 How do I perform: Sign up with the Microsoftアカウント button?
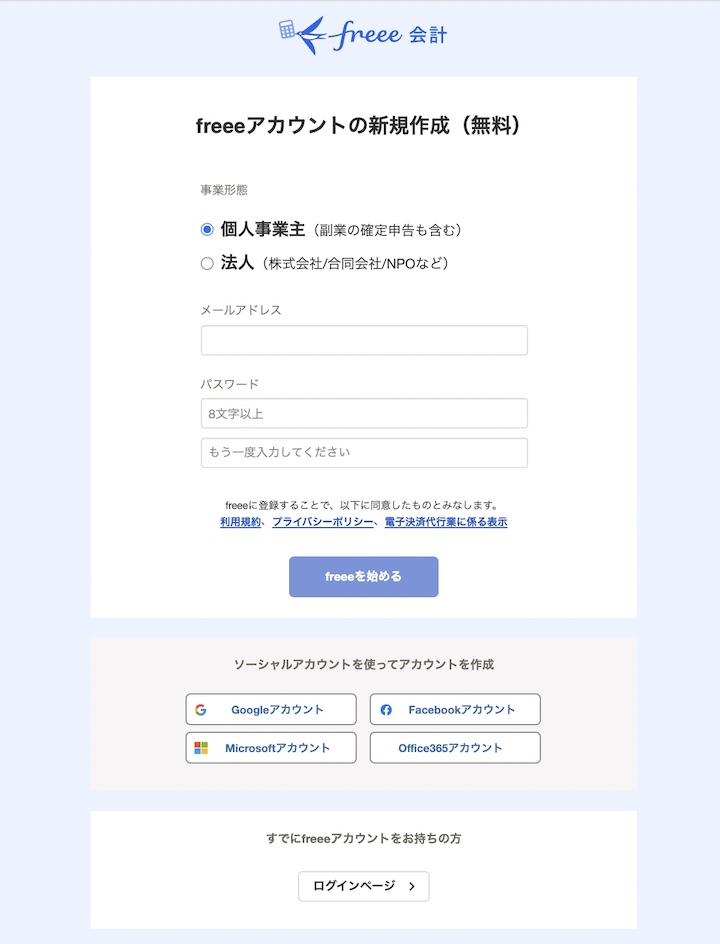tap(270, 747)
